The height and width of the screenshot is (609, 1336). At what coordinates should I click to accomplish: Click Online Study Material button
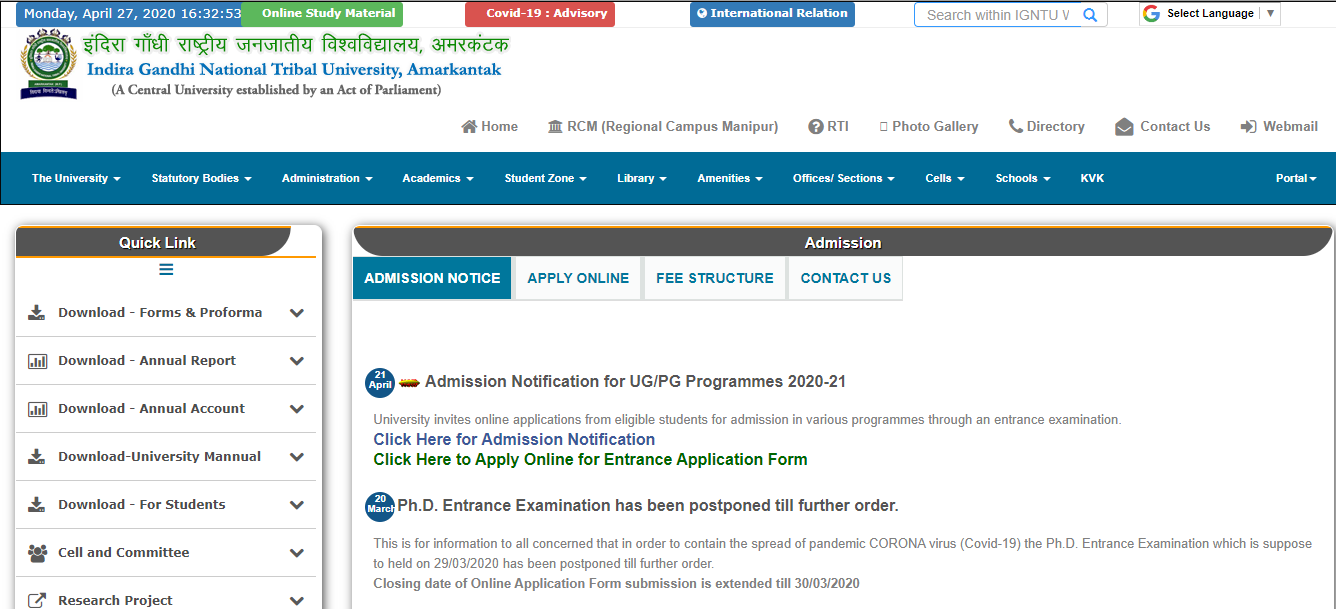(322, 14)
